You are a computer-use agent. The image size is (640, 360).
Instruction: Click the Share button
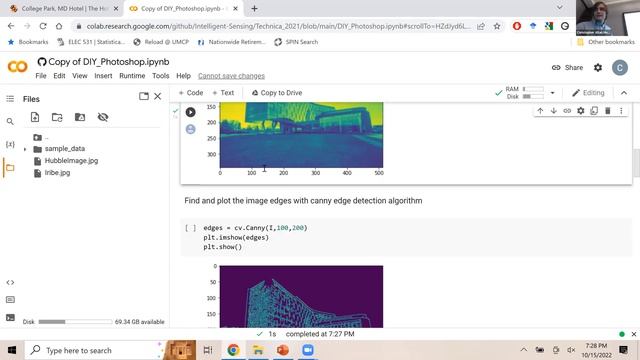[567, 68]
